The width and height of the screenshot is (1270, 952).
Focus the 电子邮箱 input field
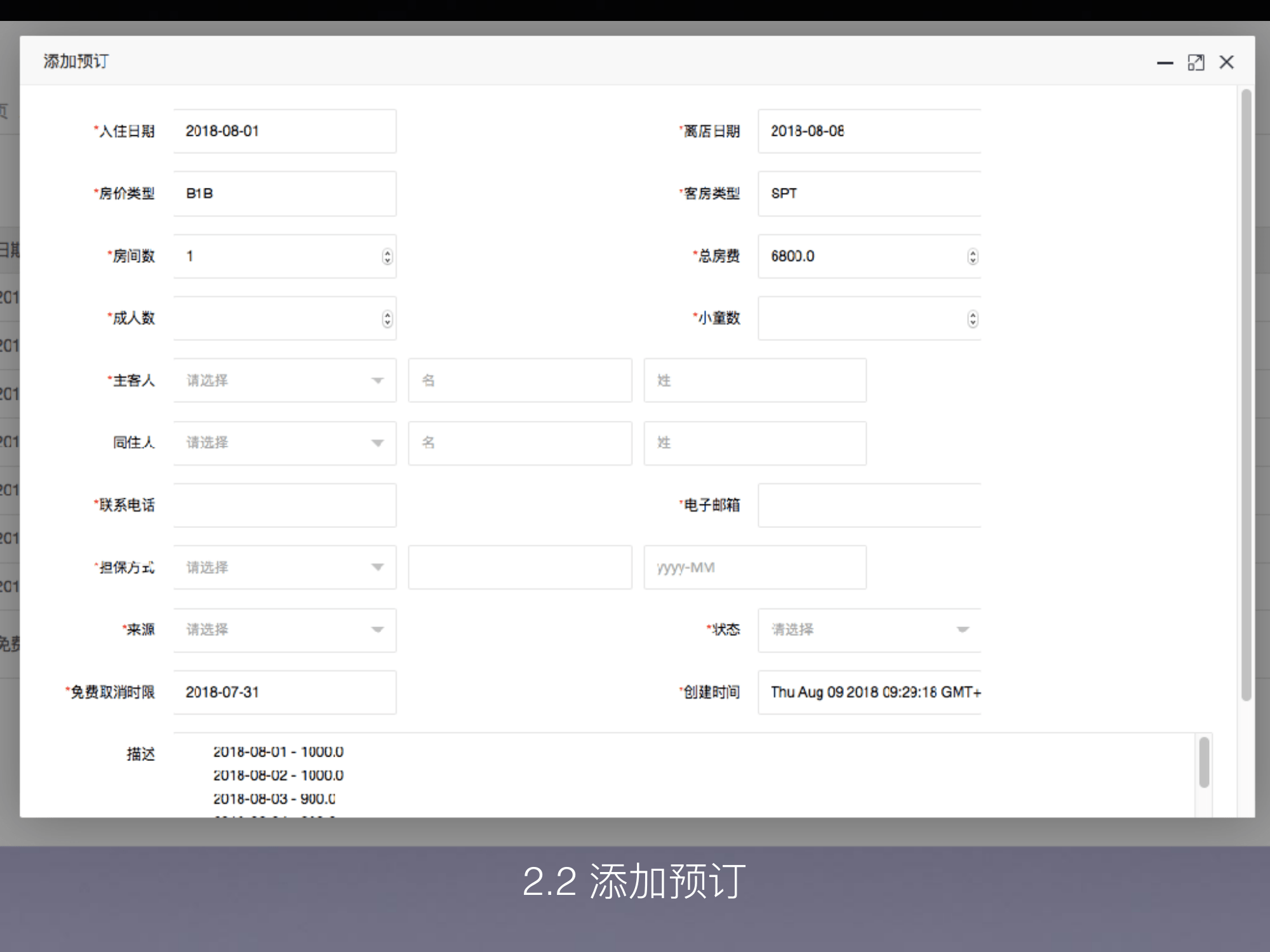click(x=869, y=505)
